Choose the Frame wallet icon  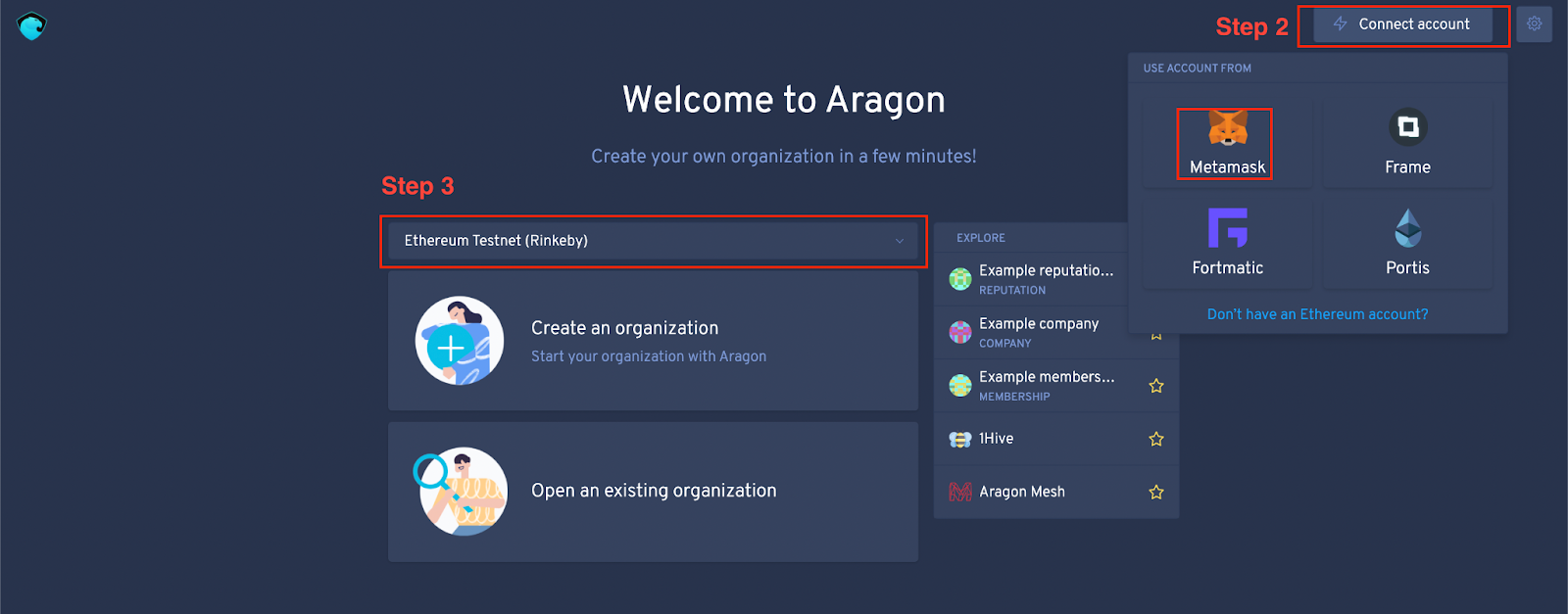coord(1407,127)
